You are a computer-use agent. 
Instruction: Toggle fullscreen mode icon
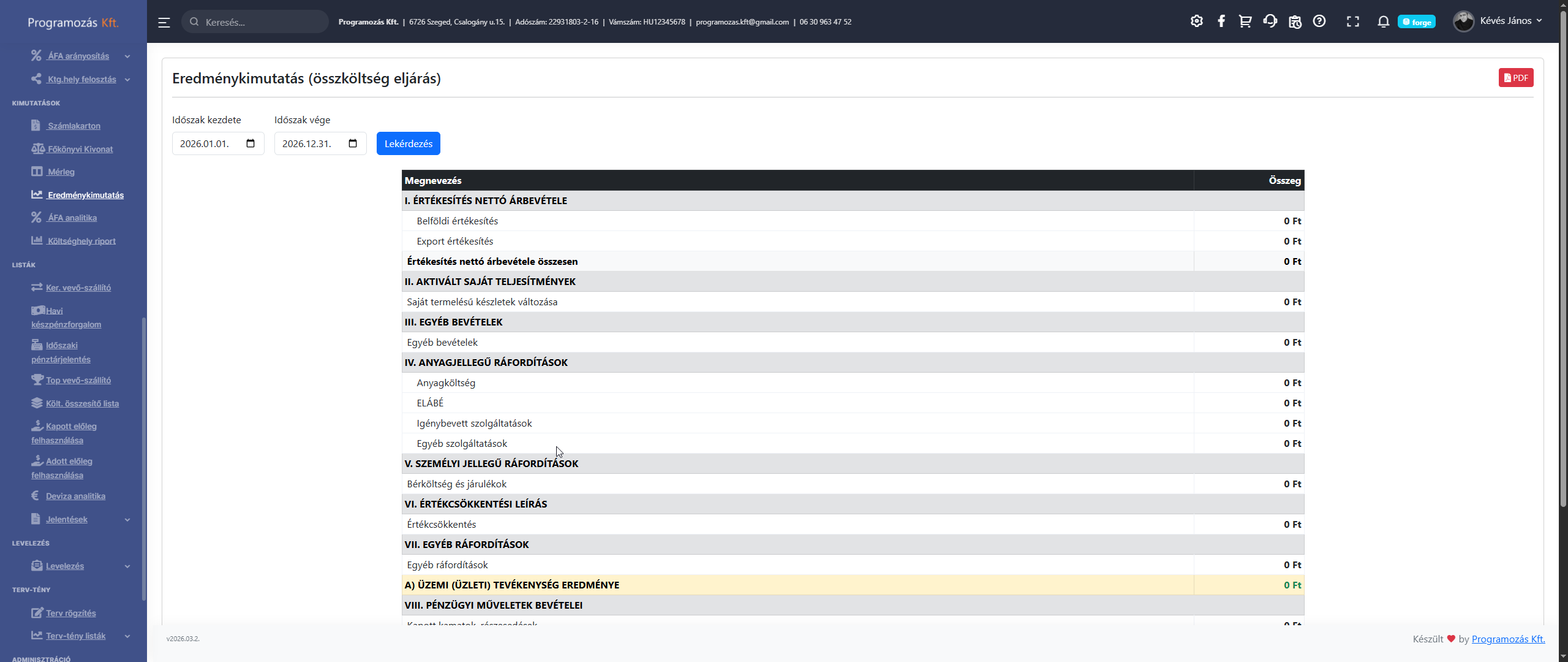pos(1353,21)
